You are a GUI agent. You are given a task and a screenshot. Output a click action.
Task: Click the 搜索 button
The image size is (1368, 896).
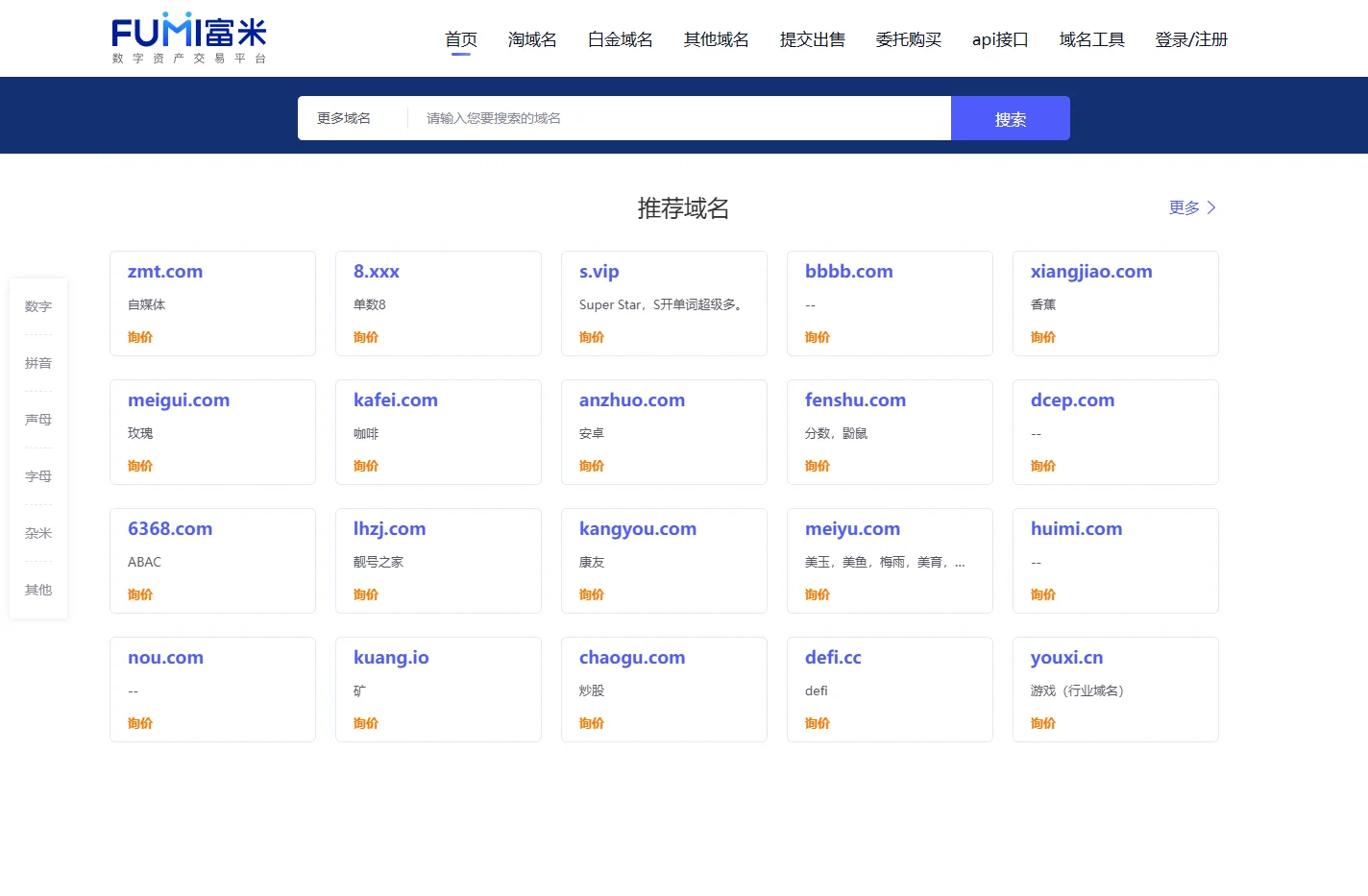click(1011, 118)
